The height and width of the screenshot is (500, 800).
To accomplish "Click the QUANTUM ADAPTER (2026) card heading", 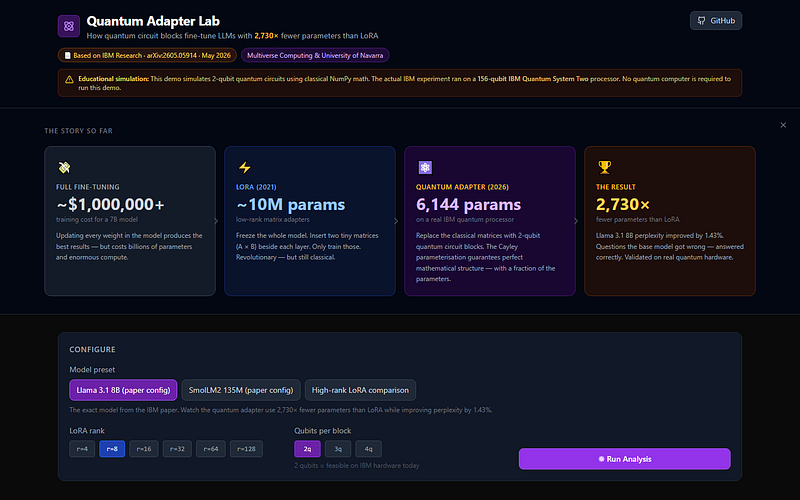I will pos(462,187).
